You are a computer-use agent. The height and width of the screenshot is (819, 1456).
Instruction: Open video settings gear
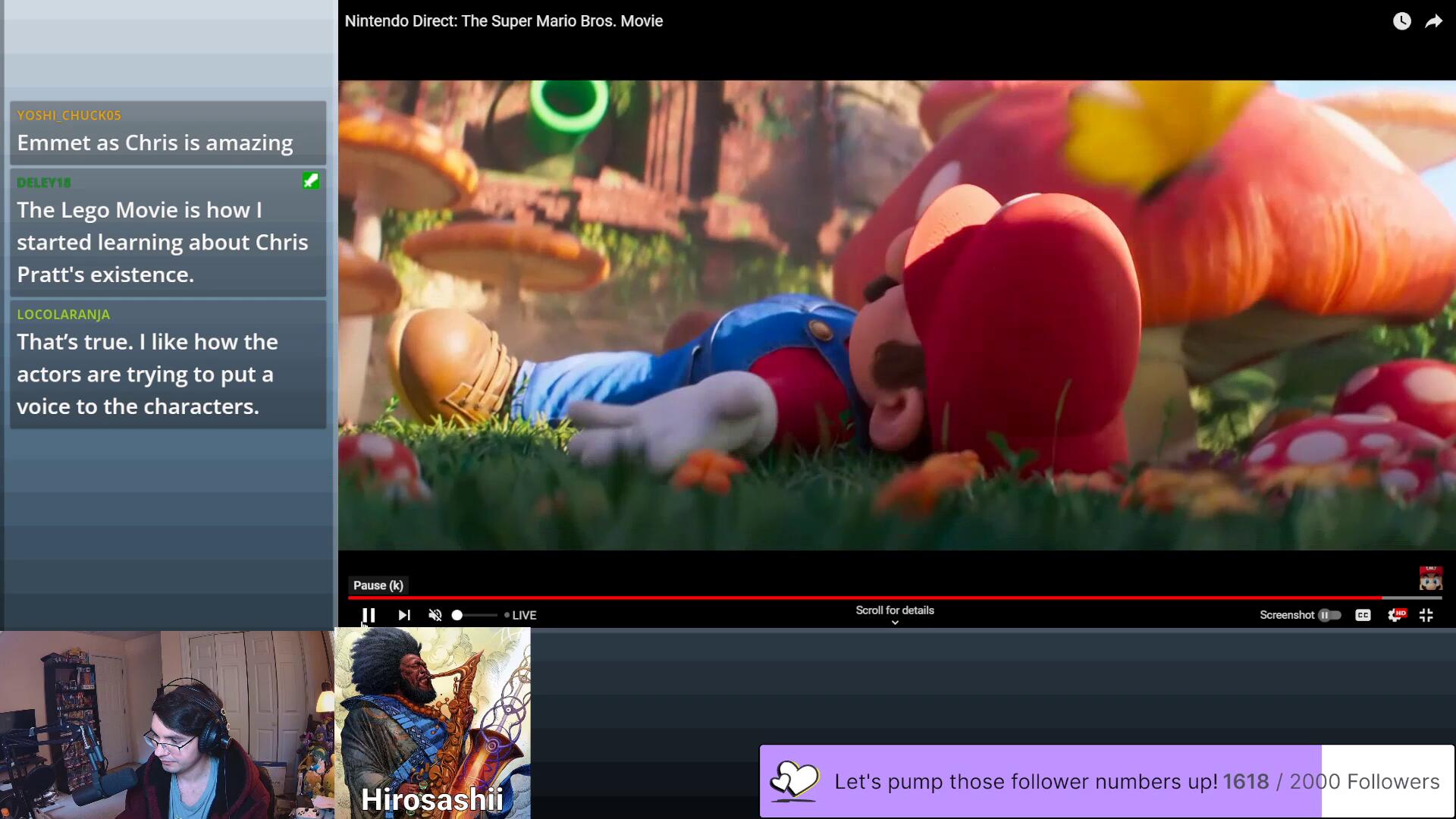[x=1395, y=615]
